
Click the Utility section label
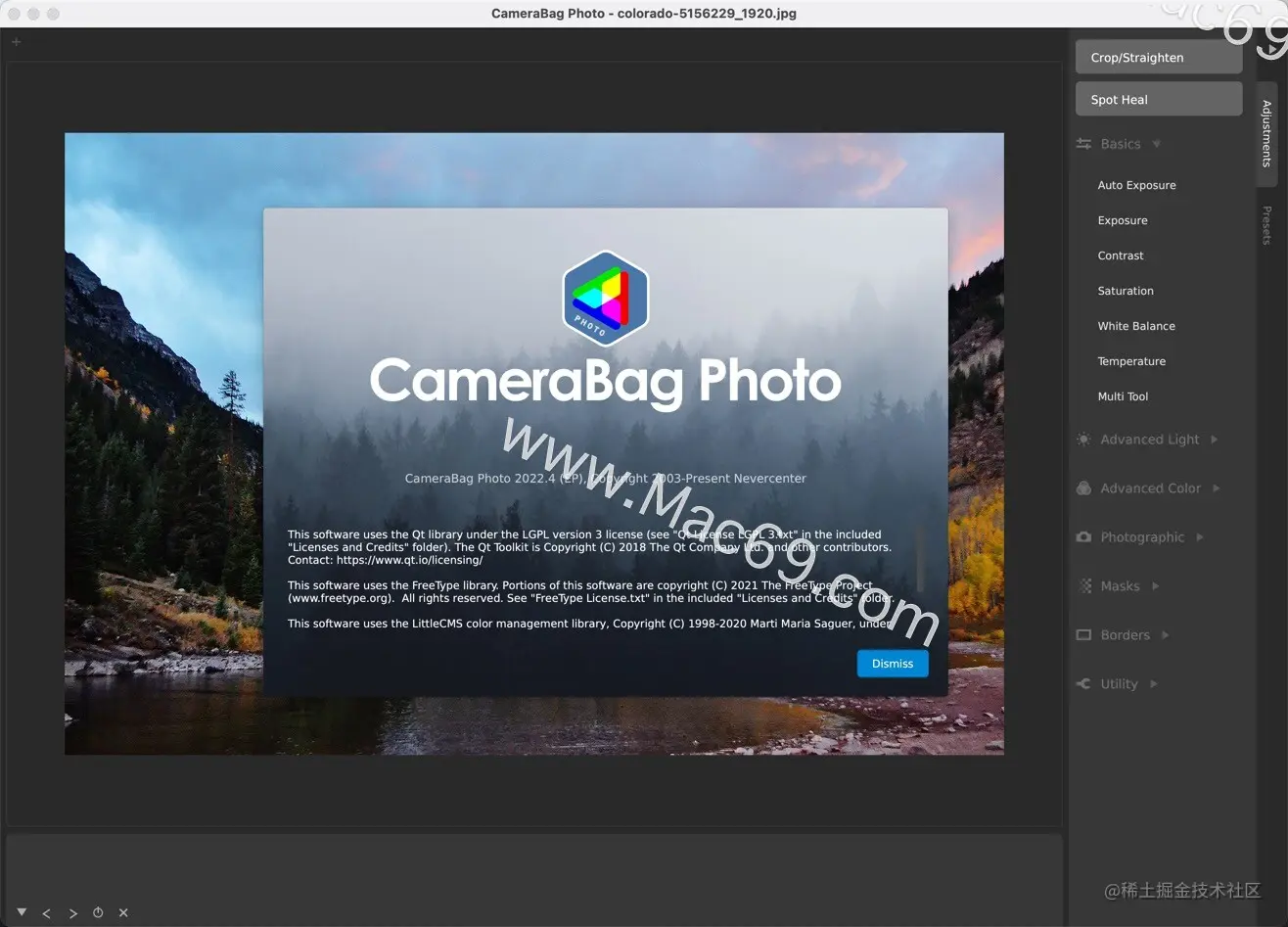pos(1119,684)
